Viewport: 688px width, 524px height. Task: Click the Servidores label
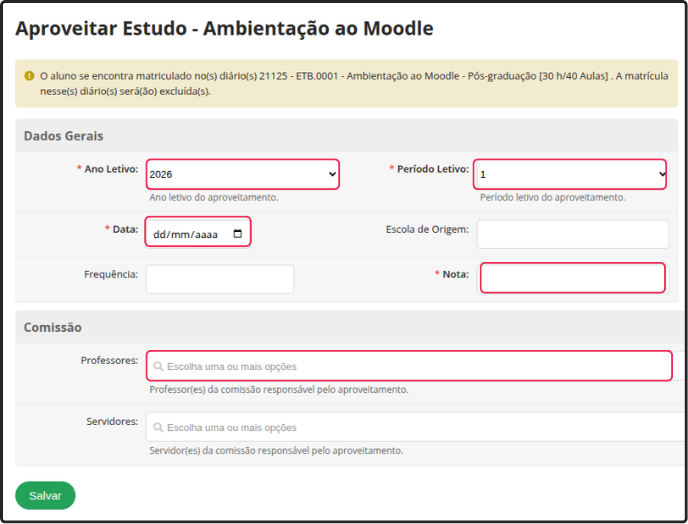click(x=112, y=421)
